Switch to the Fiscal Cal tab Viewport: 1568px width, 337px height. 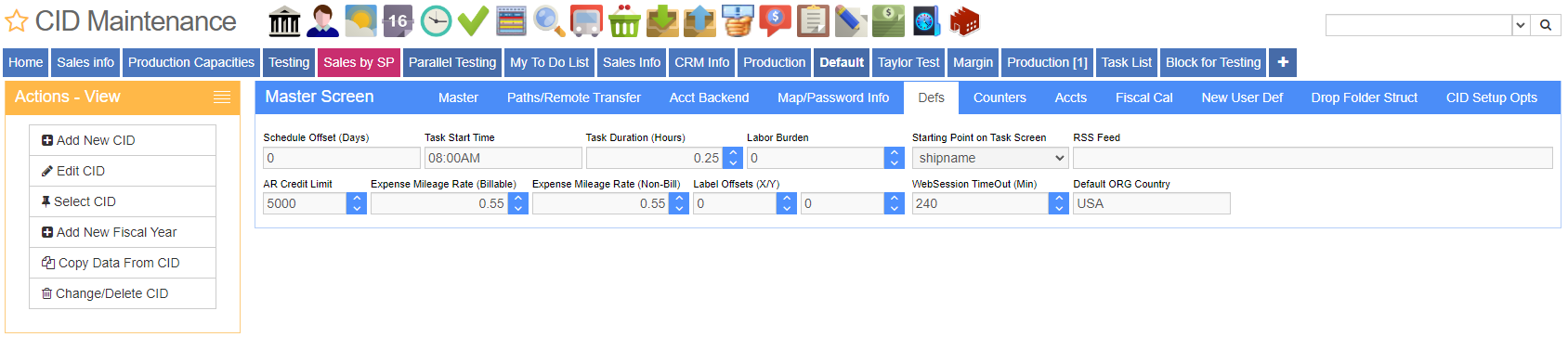click(1143, 97)
